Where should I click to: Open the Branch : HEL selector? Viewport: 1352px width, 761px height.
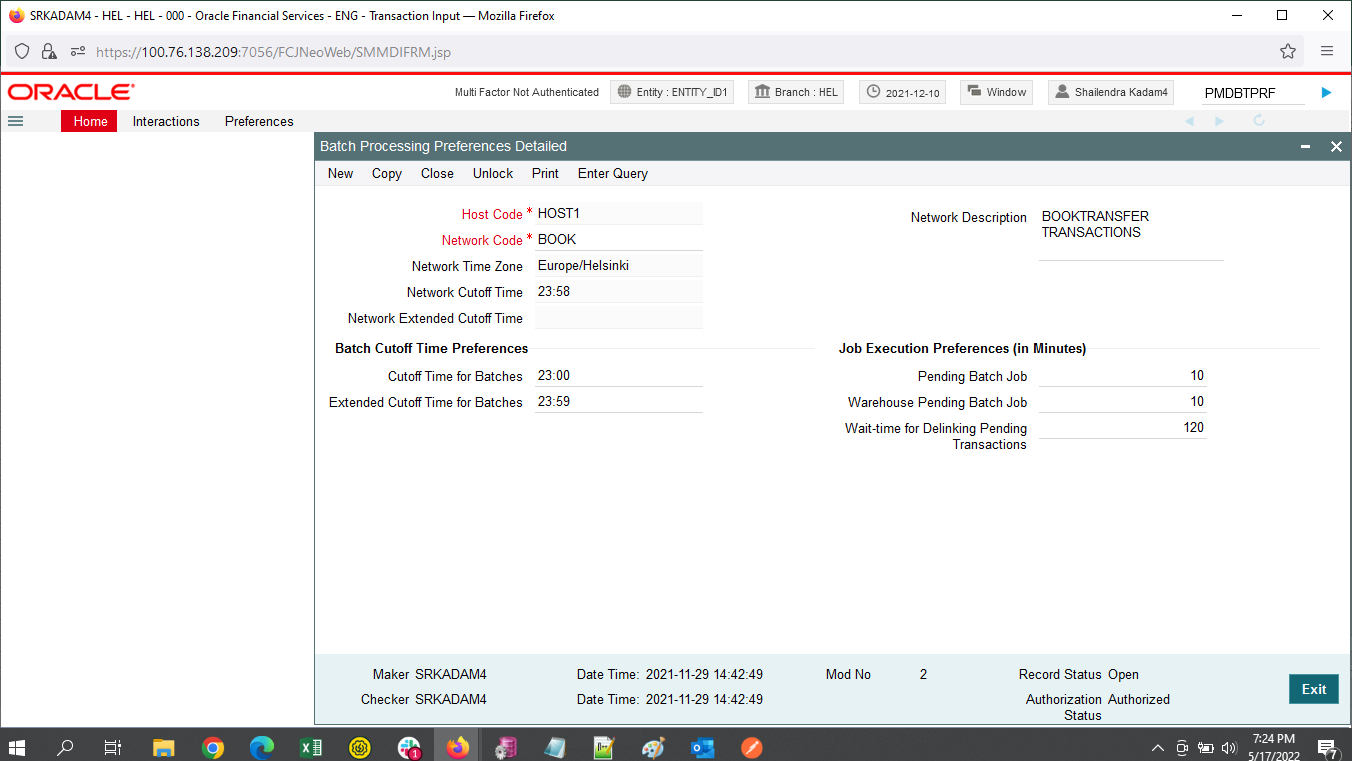(796, 92)
